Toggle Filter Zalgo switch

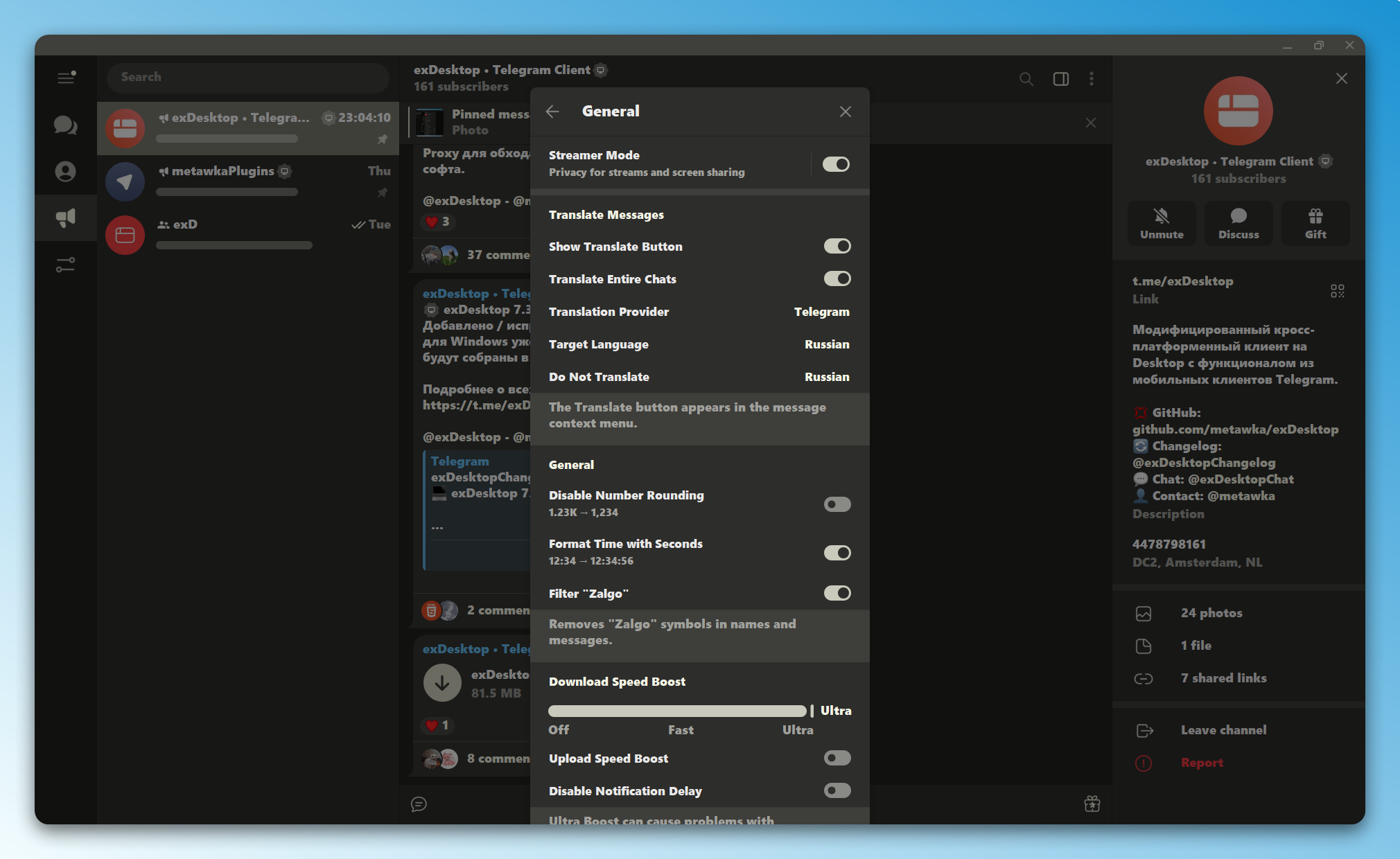click(837, 593)
